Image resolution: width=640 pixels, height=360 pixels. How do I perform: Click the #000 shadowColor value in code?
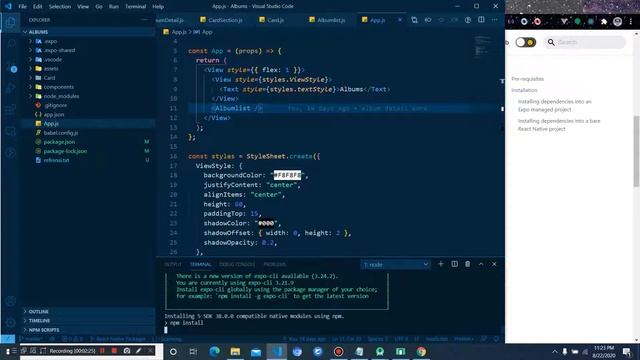[x=266, y=223]
